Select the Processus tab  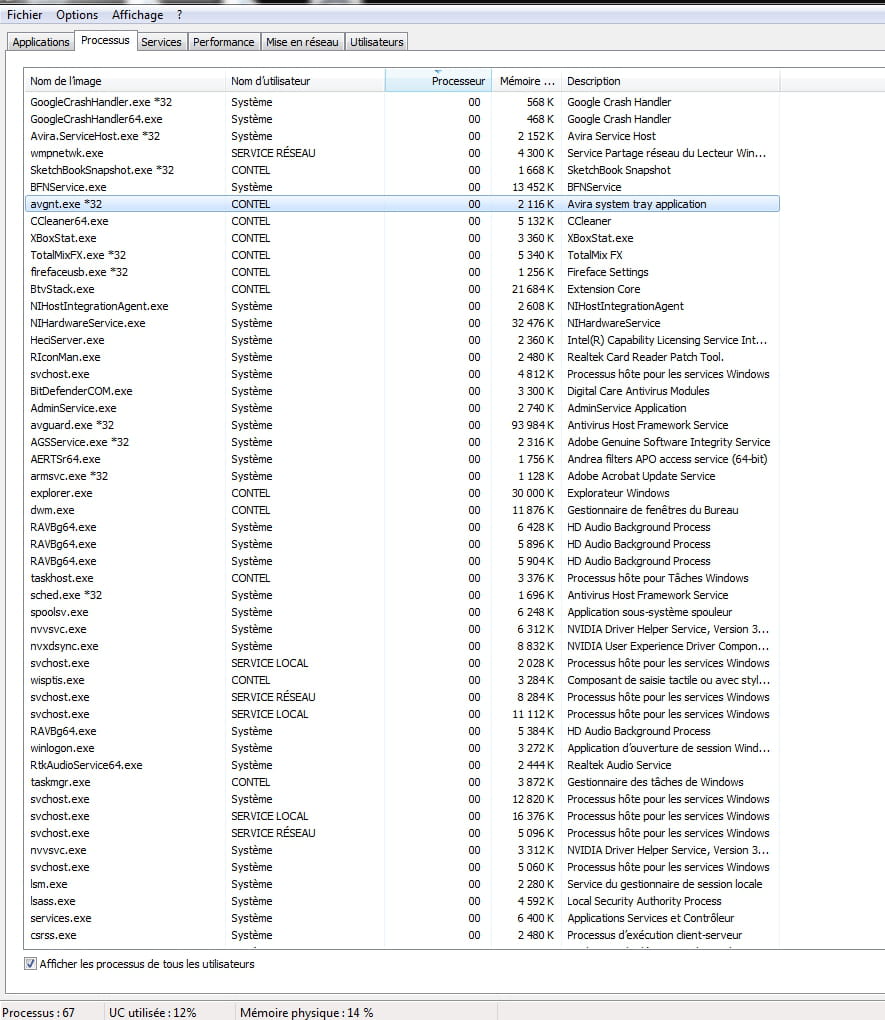point(105,40)
